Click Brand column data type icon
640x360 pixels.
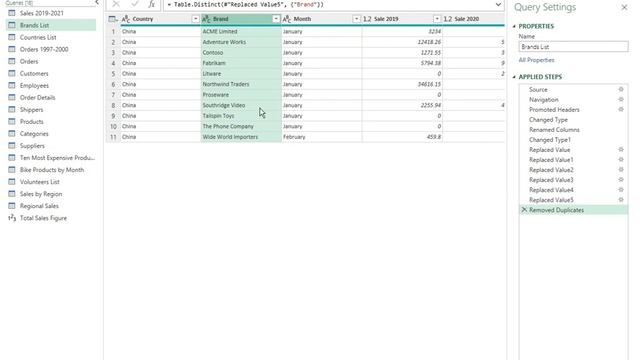tap(206, 19)
